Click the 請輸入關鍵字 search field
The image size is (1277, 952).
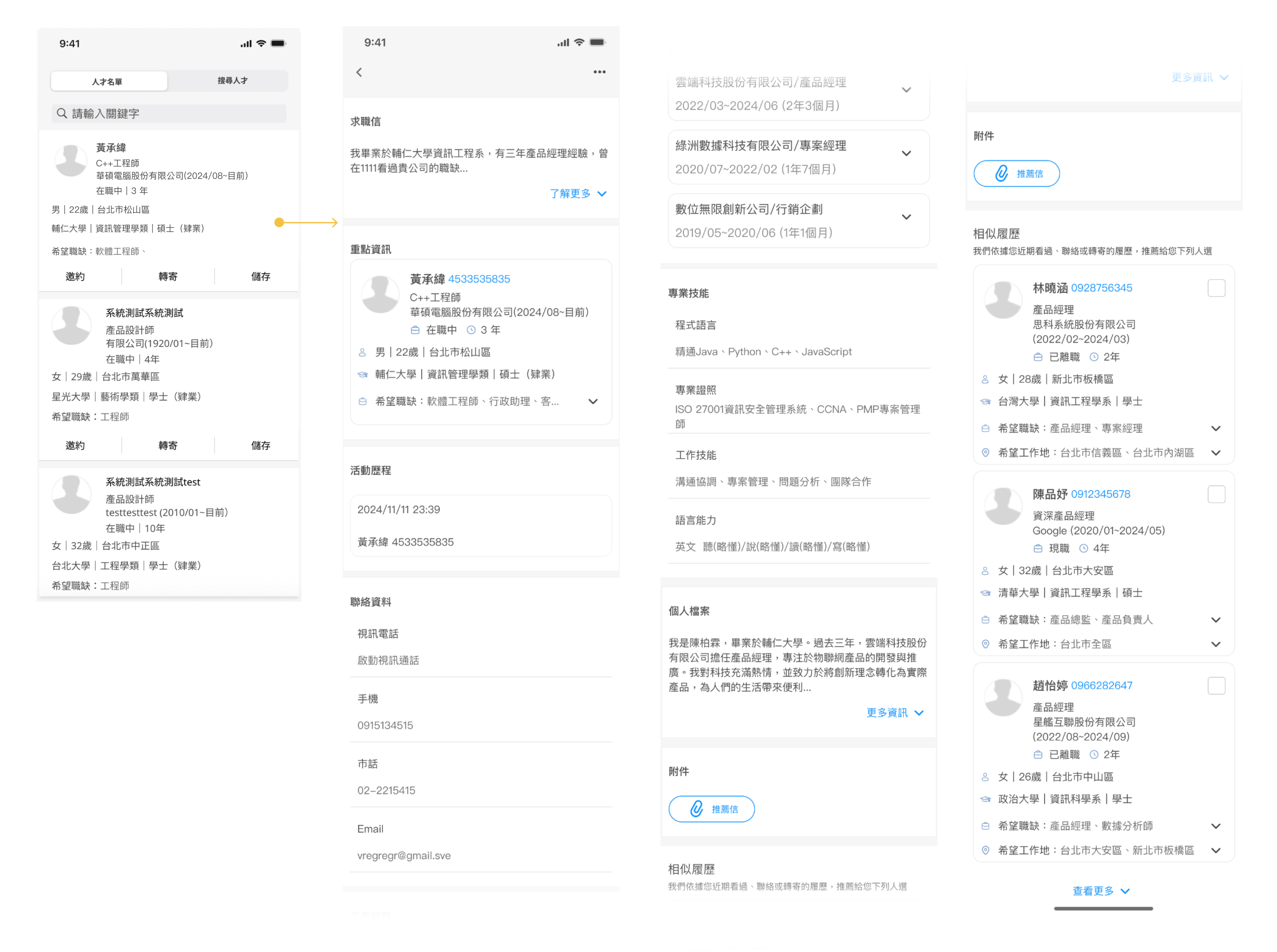[173, 114]
